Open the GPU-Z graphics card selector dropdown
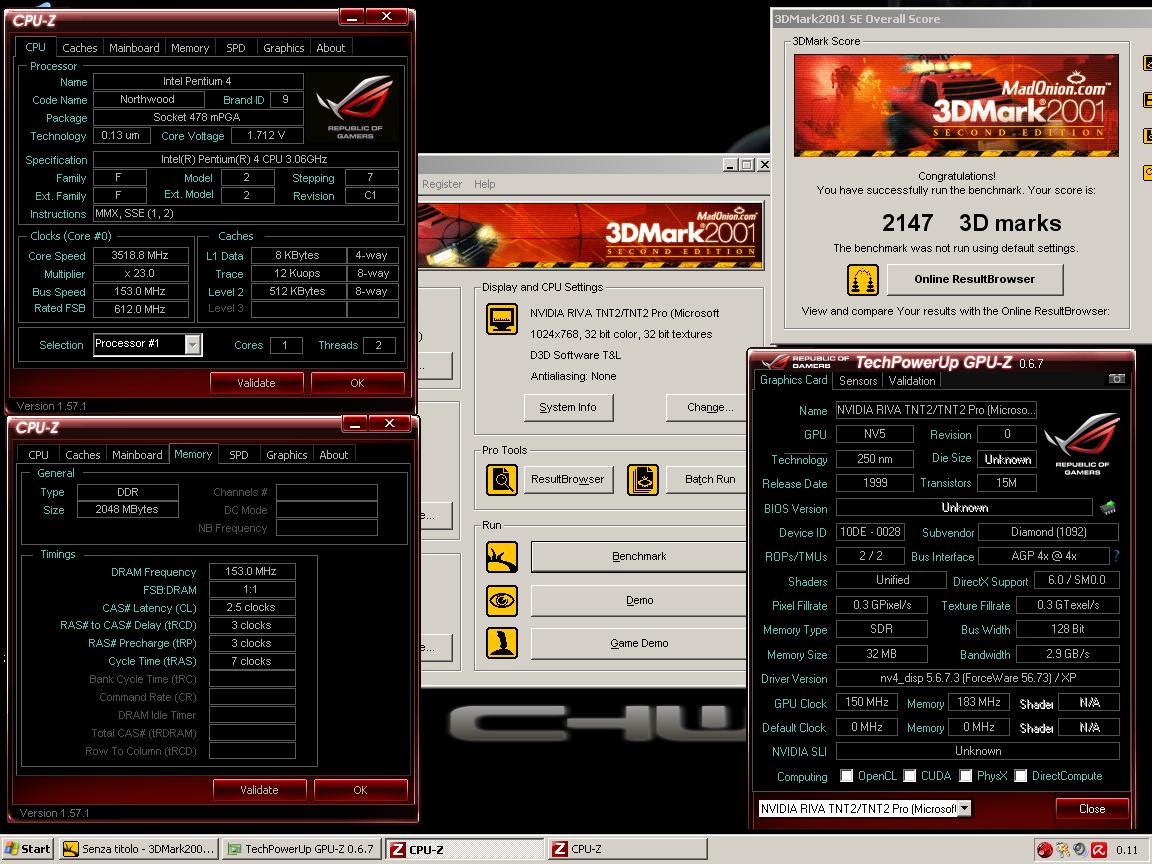1152x864 pixels. point(965,809)
